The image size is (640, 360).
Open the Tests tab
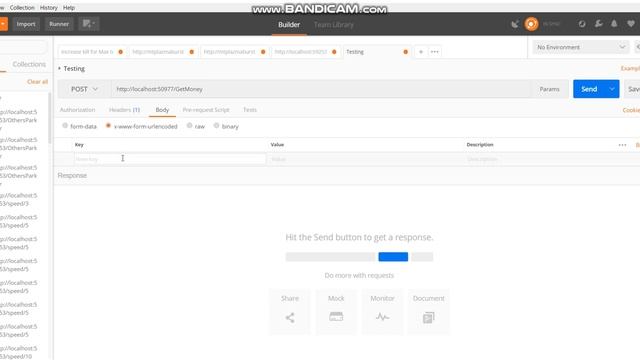[x=250, y=110]
